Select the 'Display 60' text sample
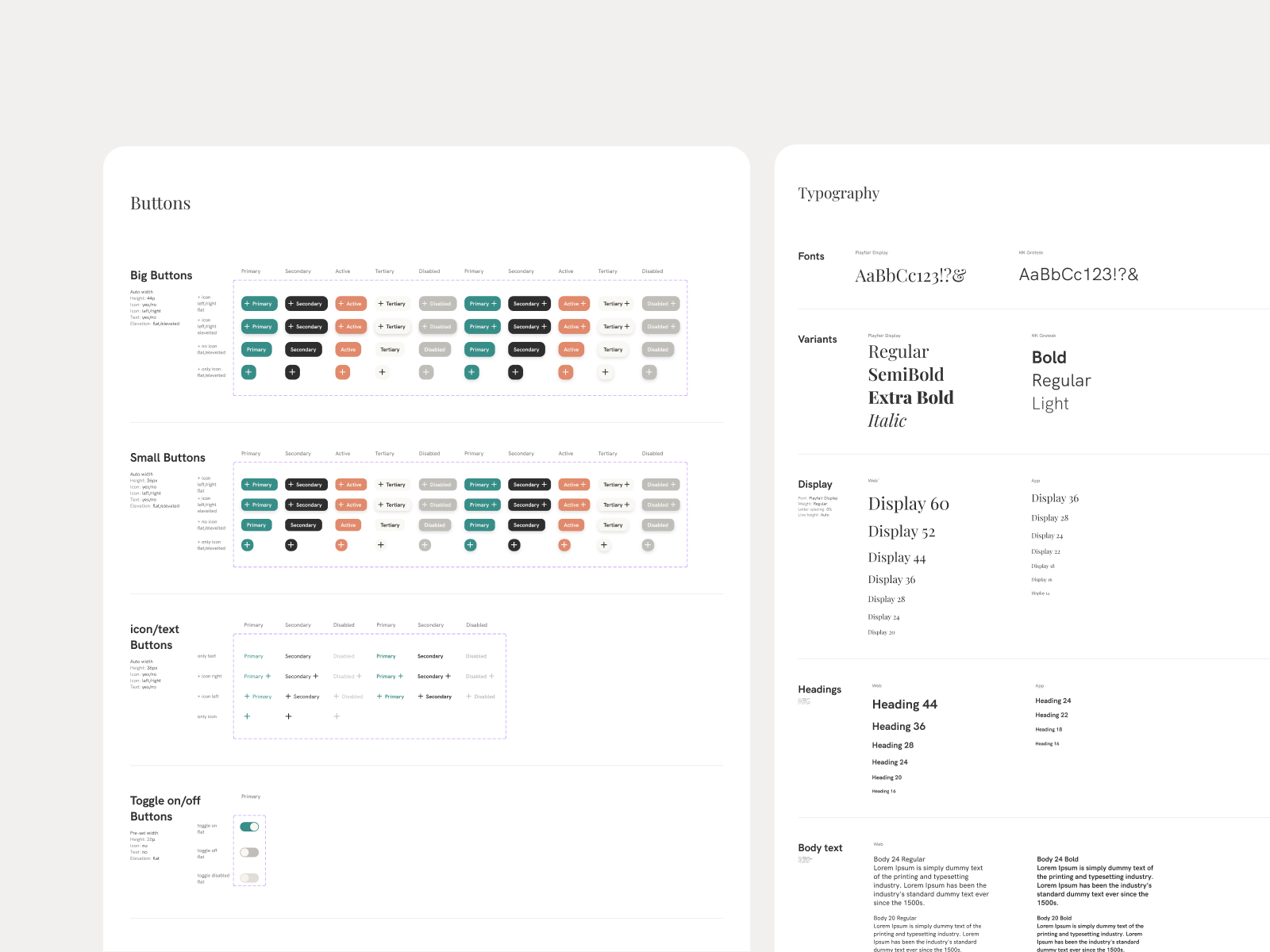This screenshot has width=1270, height=952. pos(908,504)
